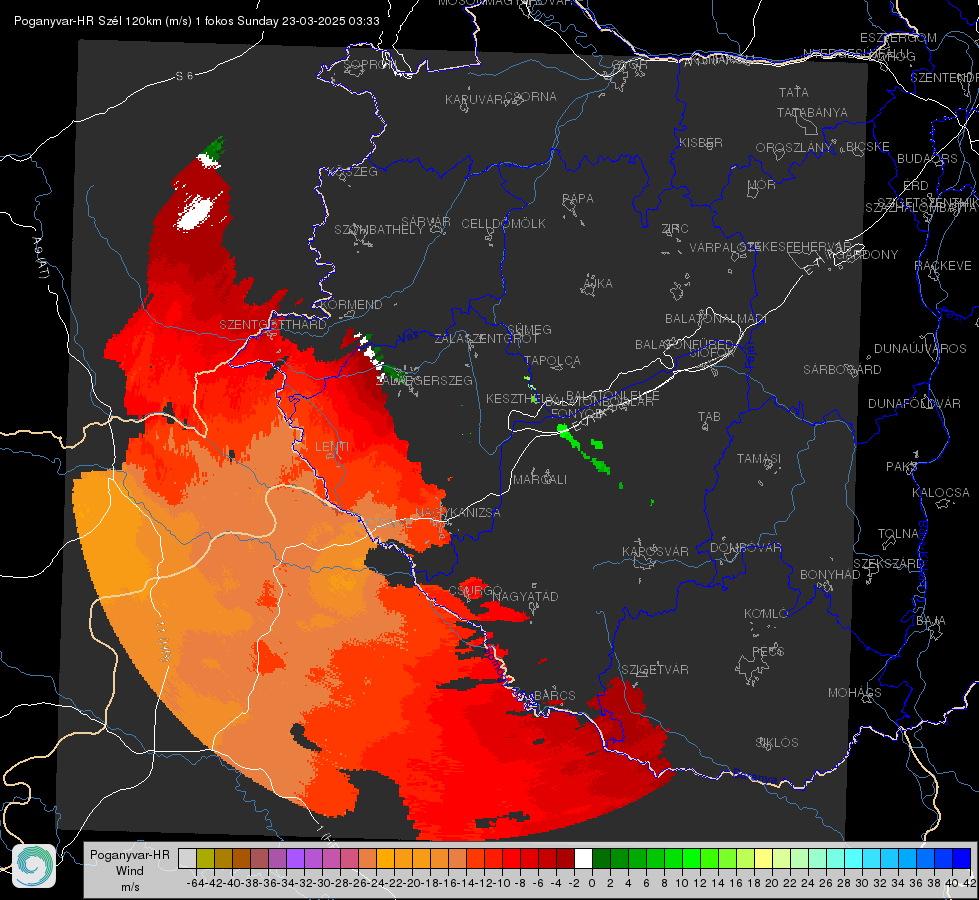
Task: Click the 'TAMASI' city label
Action: click(759, 458)
